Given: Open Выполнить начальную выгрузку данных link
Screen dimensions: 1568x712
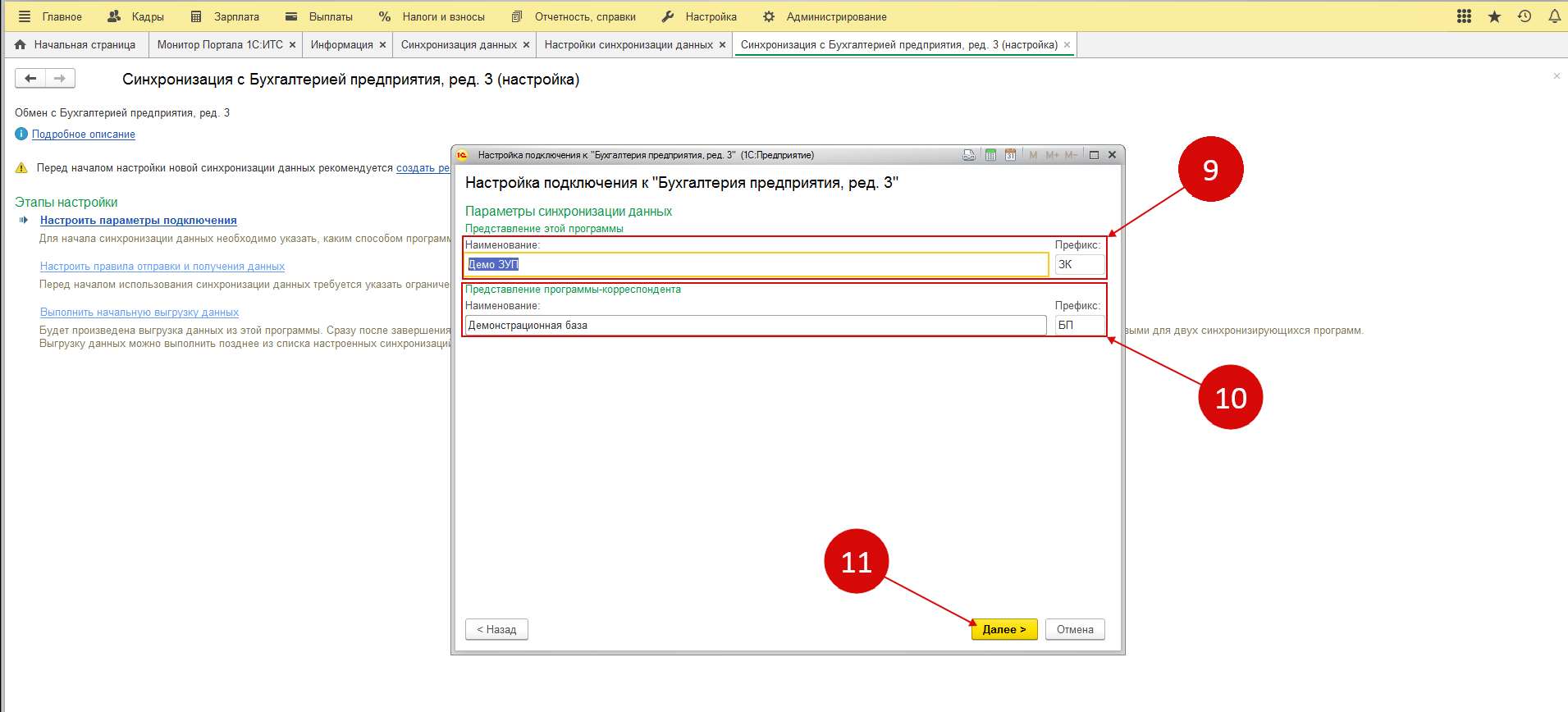Looking at the screenshot, I should point(139,313).
